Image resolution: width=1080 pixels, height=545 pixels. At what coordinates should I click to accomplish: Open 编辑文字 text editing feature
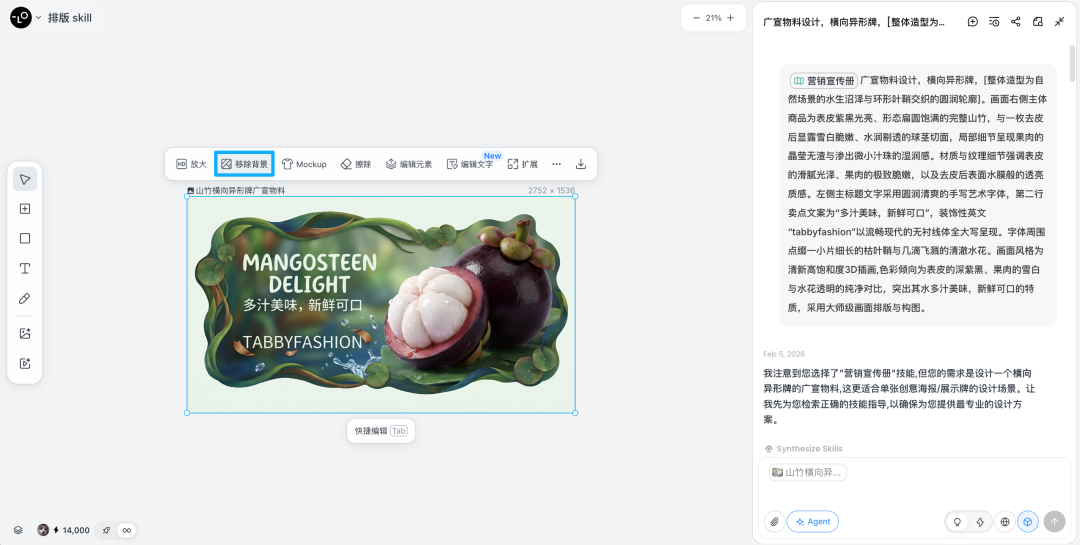pos(470,164)
